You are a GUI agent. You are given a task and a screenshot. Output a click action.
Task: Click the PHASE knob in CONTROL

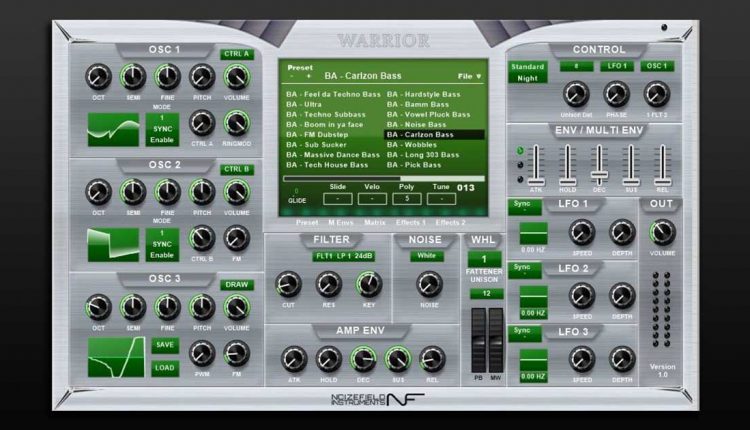point(616,94)
